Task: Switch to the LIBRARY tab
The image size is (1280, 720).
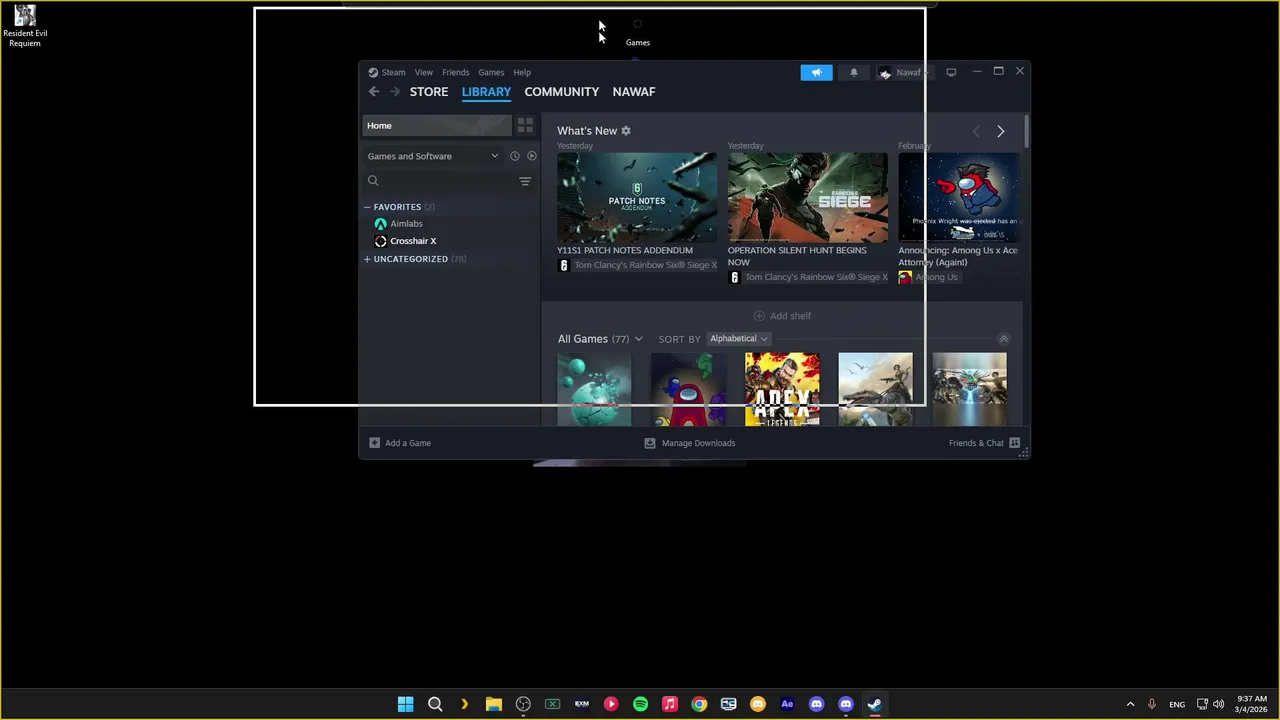Action: tap(486, 91)
